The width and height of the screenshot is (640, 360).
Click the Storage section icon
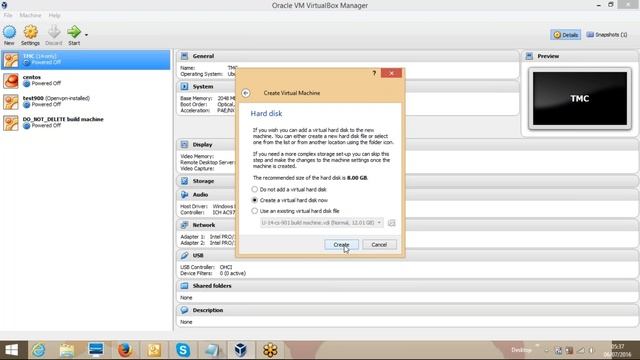(x=184, y=181)
